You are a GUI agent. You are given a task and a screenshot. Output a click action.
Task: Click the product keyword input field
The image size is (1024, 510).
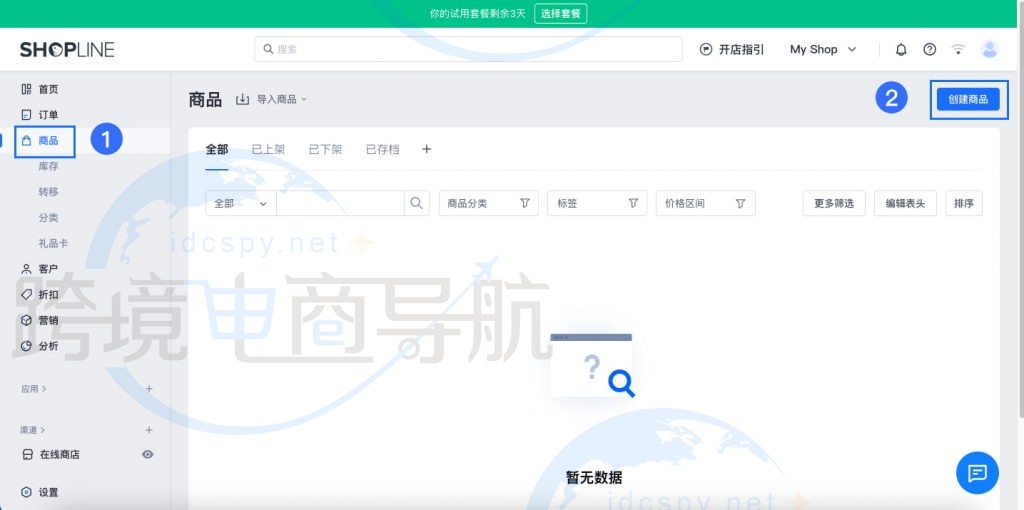(x=340, y=203)
